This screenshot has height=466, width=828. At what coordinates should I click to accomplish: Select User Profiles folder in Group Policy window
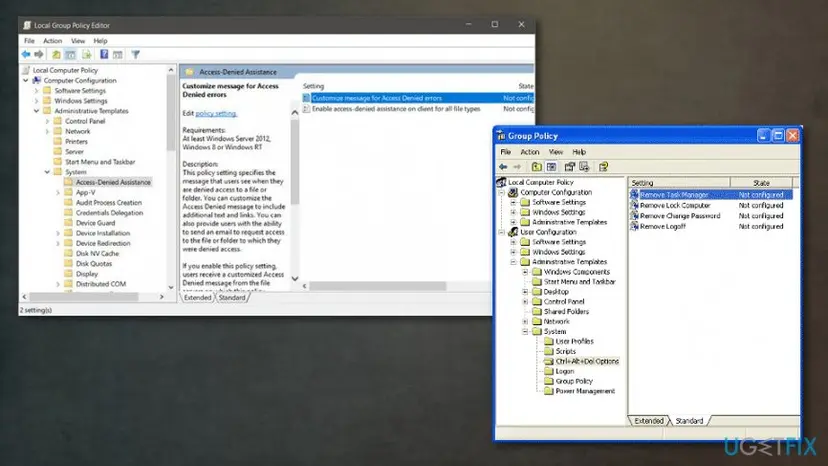pyautogui.click(x=575, y=341)
